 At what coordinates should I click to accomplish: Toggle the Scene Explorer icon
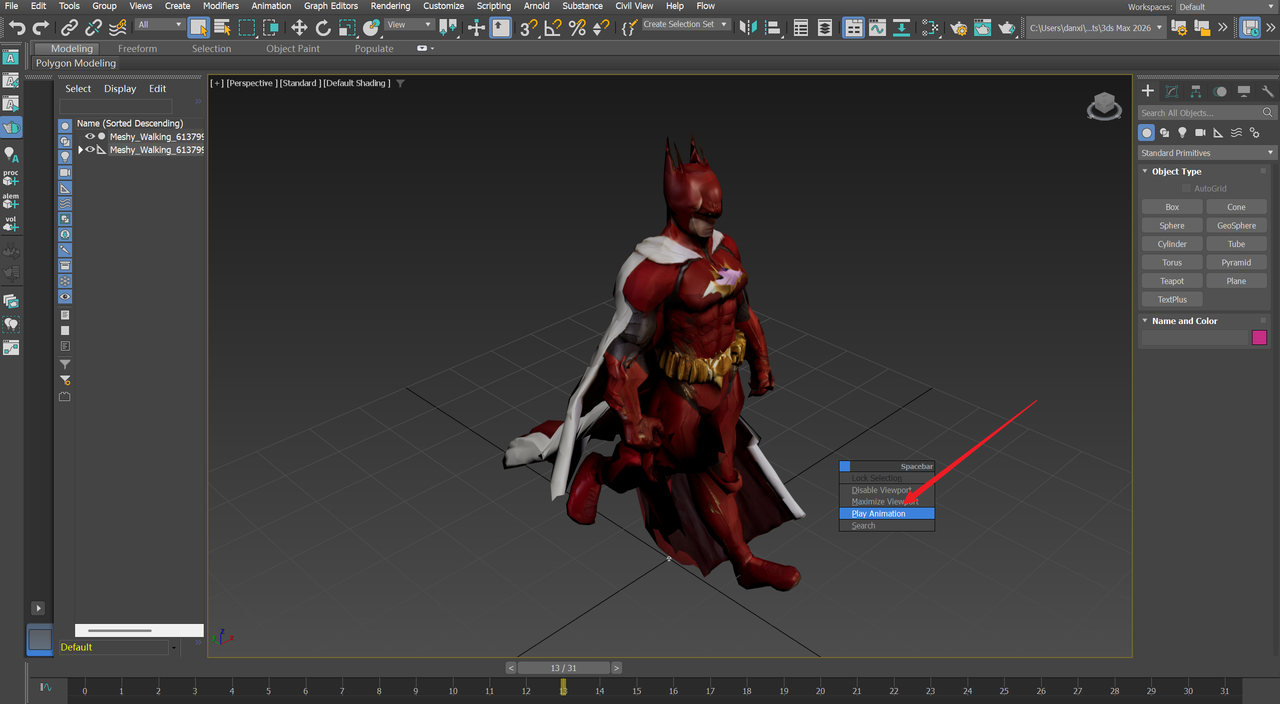point(801,28)
